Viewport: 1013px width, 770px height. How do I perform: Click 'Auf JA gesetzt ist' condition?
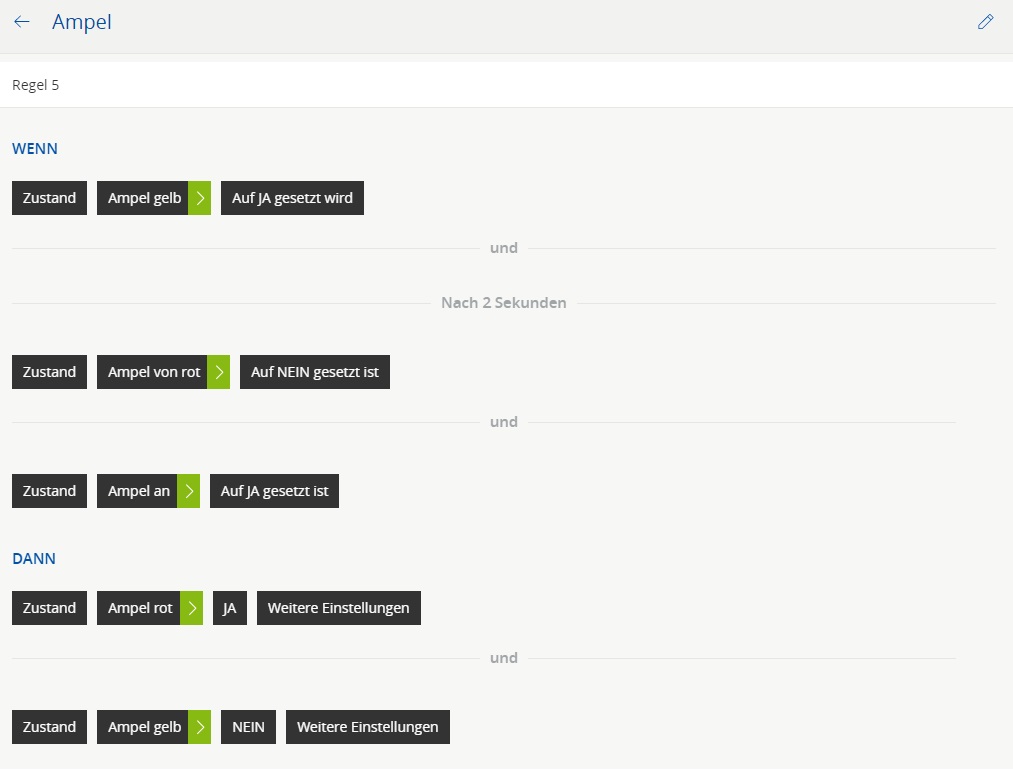click(274, 491)
